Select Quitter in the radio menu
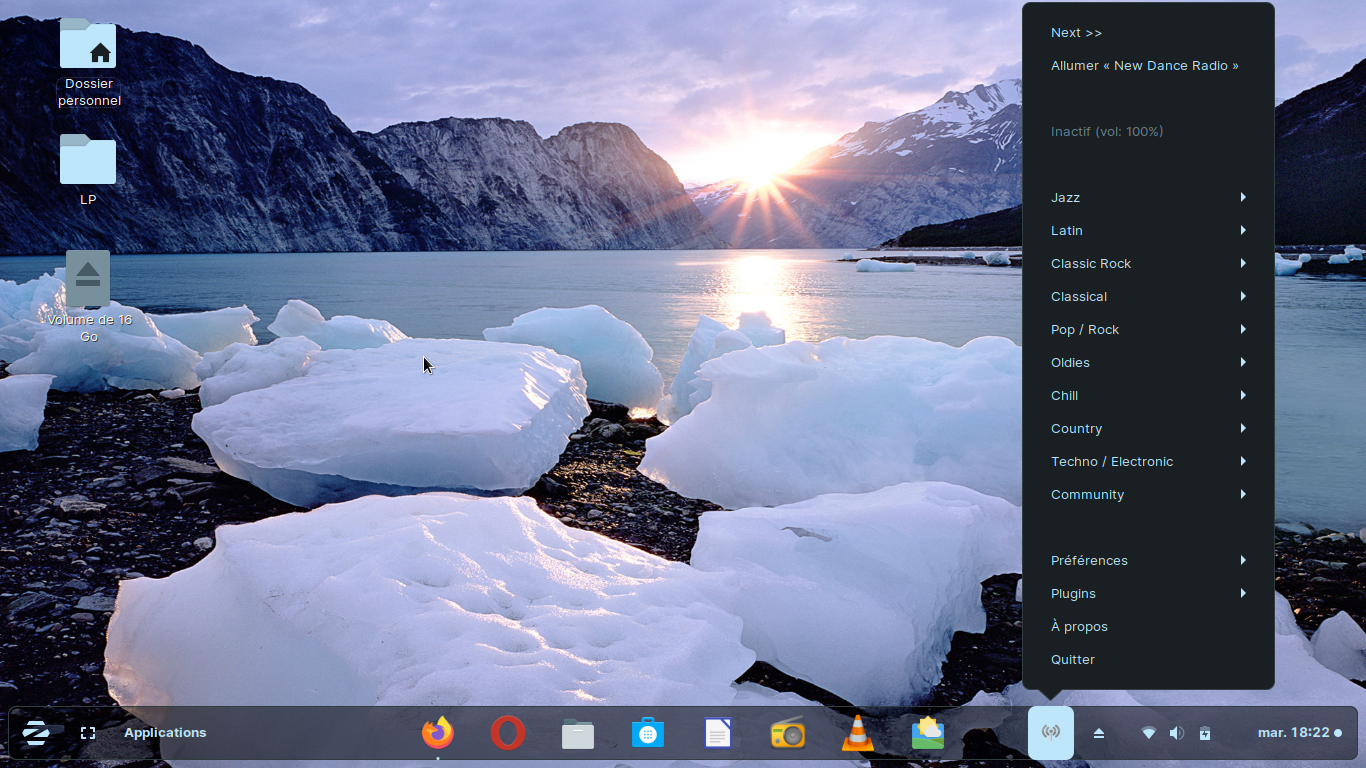Viewport: 1366px width, 768px height. pyautogui.click(x=1073, y=660)
